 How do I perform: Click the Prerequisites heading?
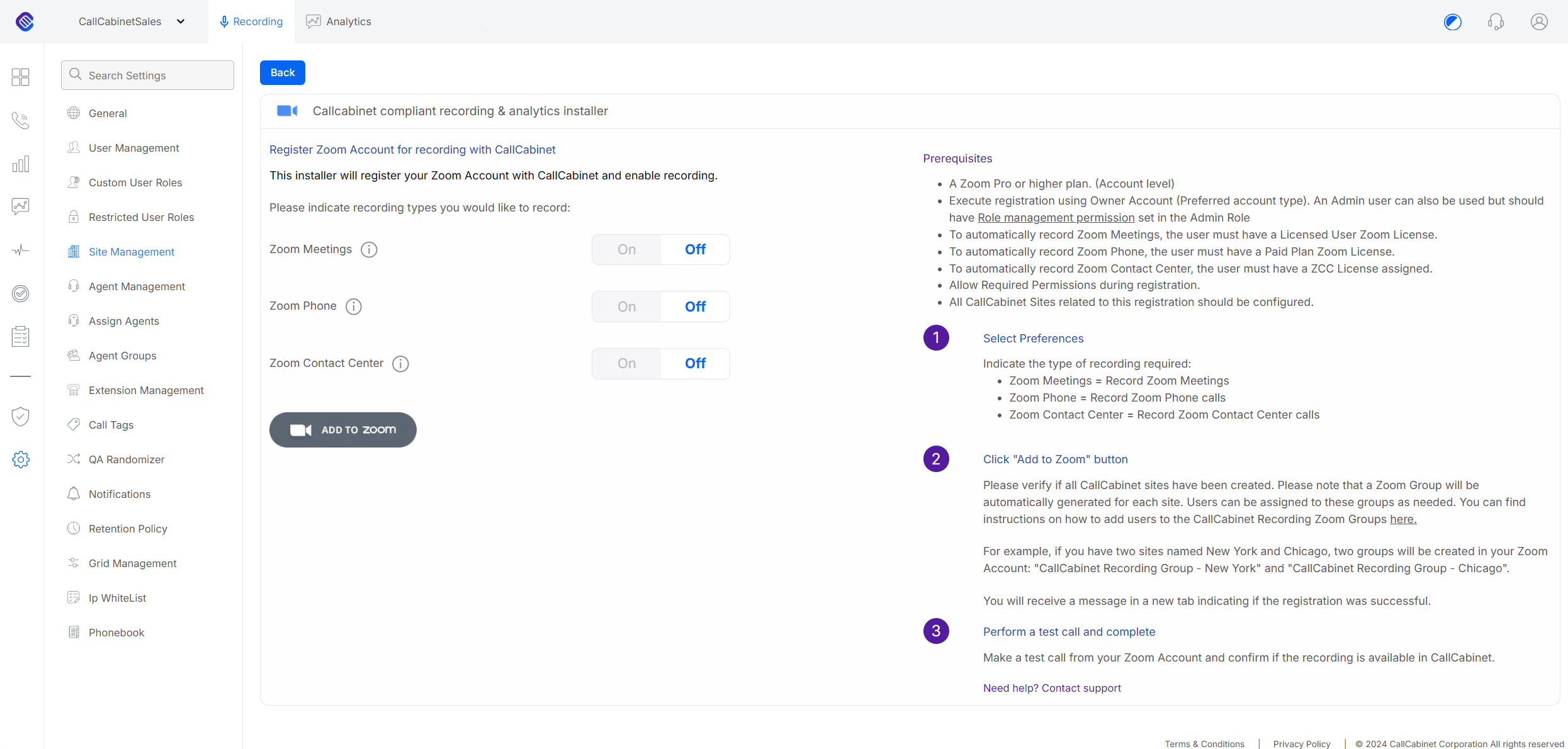pos(957,159)
